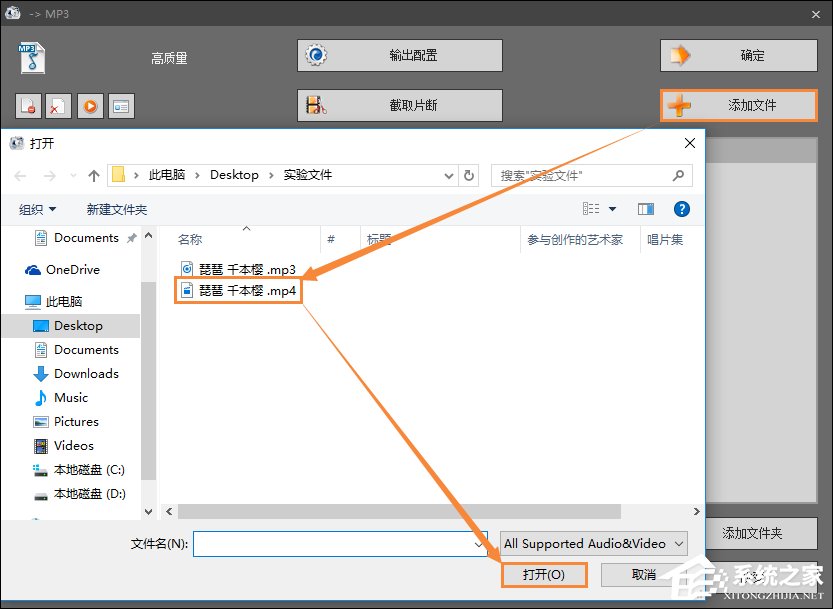Open the All Supported Audio&Video filter dropdown

tap(592, 543)
